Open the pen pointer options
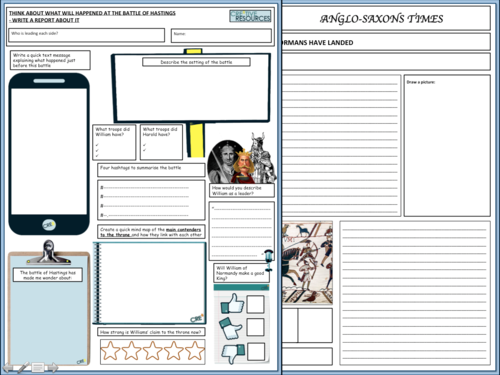500x375 pixels. 23,367
